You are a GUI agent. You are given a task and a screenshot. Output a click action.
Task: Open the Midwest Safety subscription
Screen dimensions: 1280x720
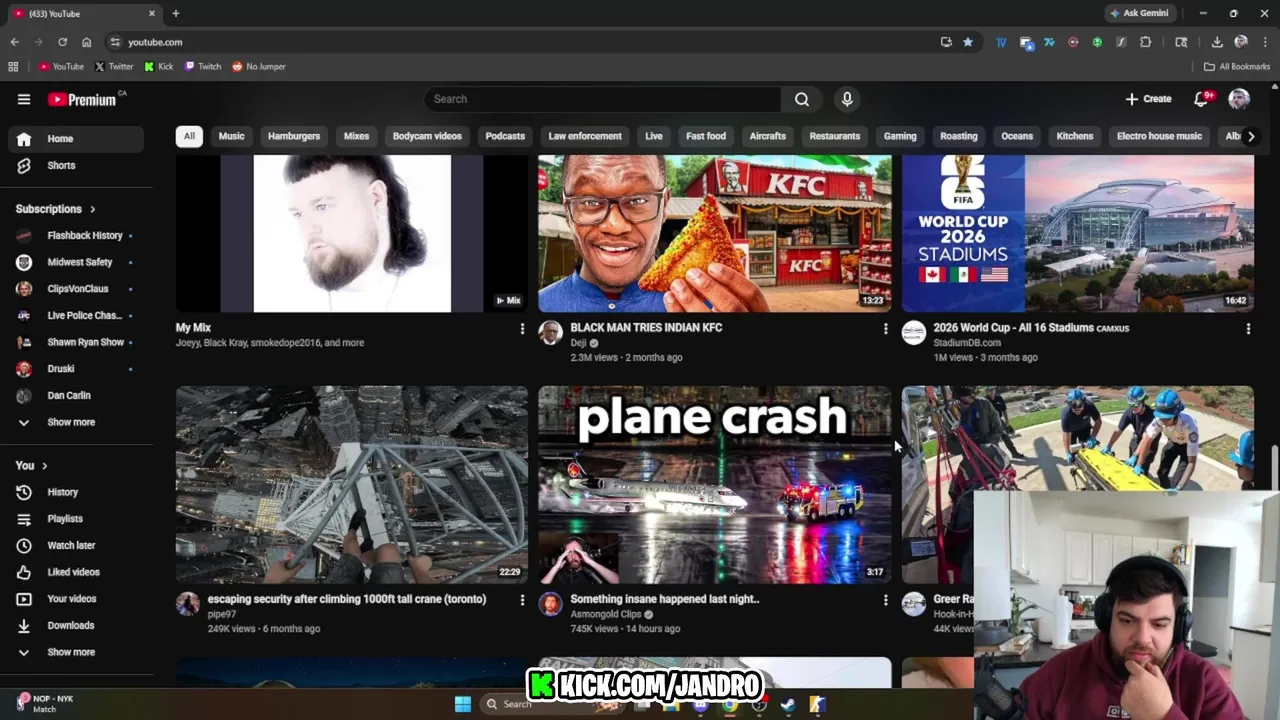76,262
